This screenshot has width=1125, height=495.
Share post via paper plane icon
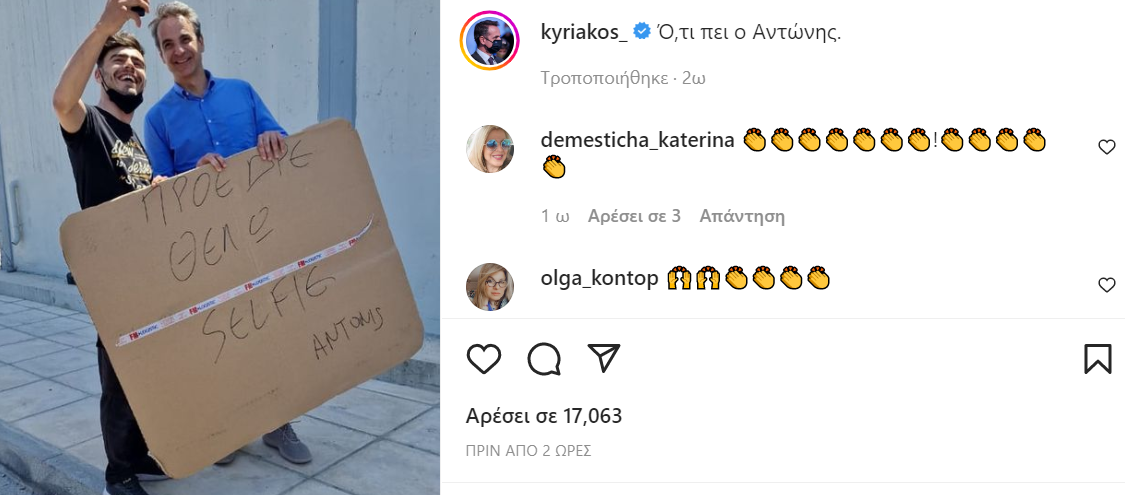point(603,358)
